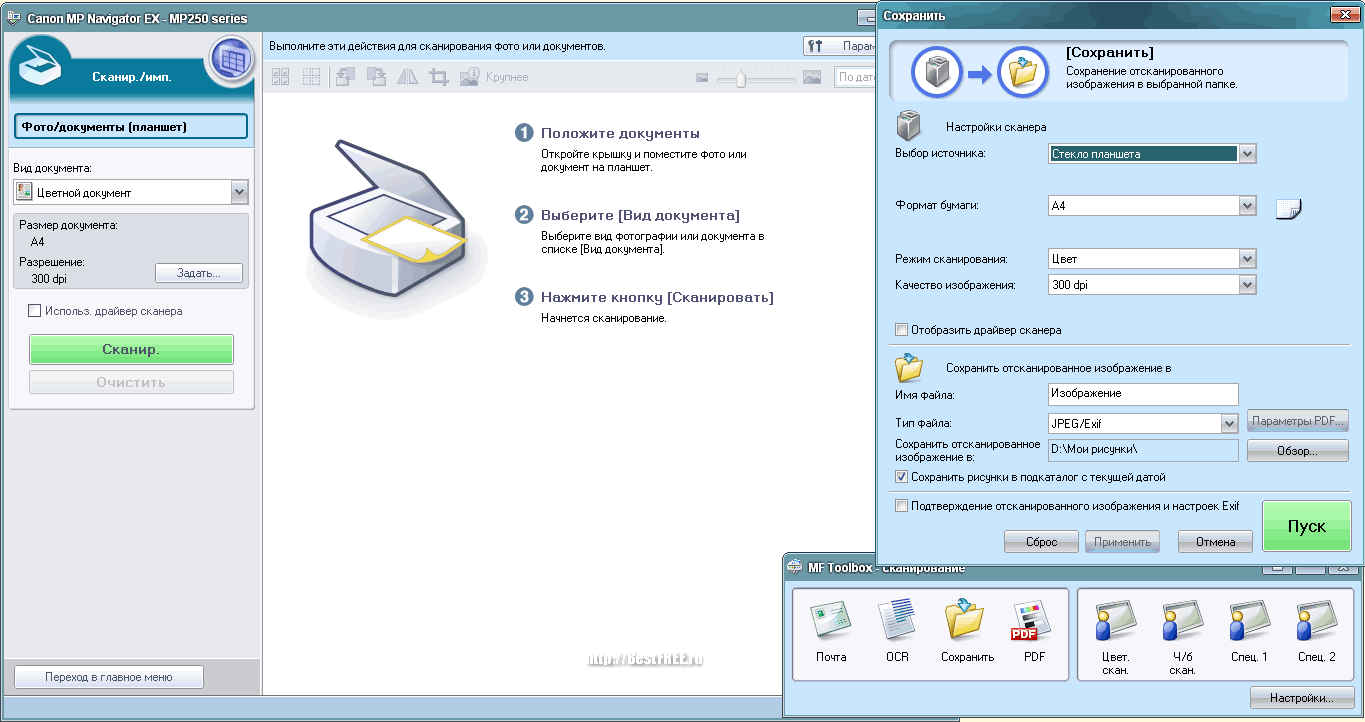
Task: Open Настройки... in MF Toolbox
Action: point(1302,697)
